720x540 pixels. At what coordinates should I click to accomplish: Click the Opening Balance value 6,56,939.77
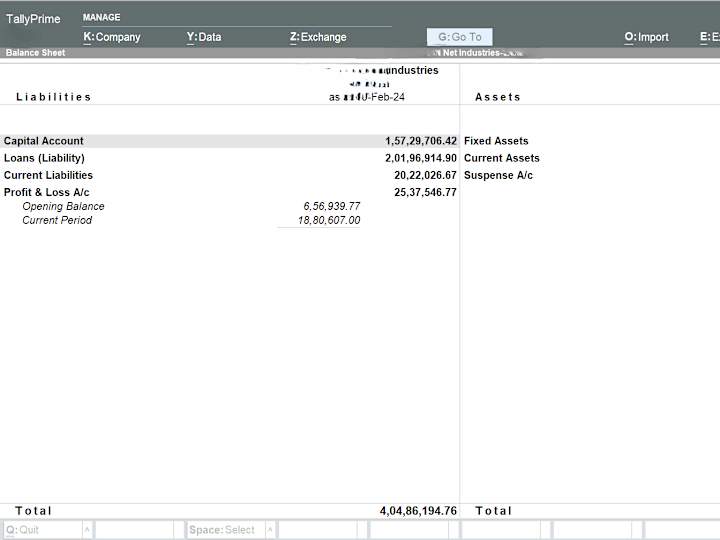click(x=332, y=206)
